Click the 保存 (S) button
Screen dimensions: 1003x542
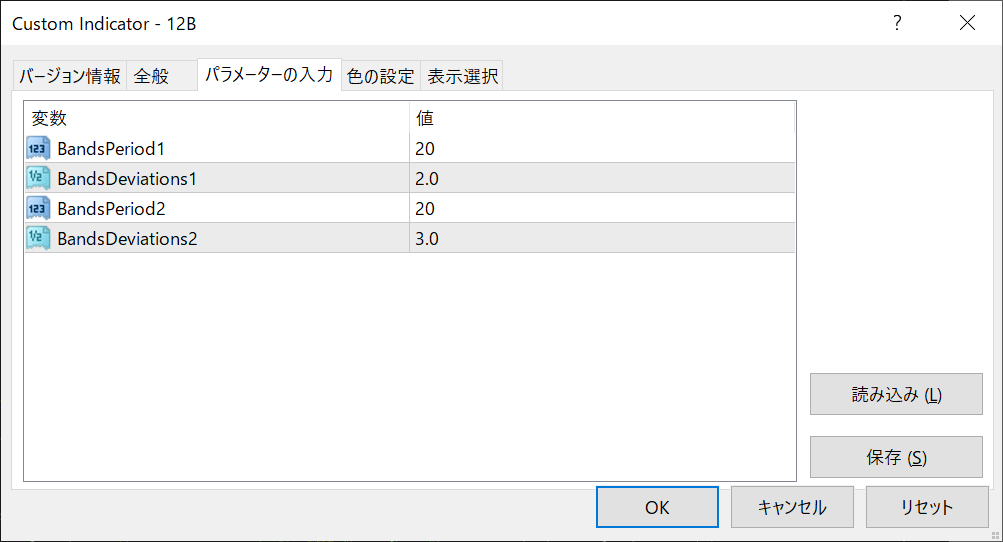(x=896, y=458)
